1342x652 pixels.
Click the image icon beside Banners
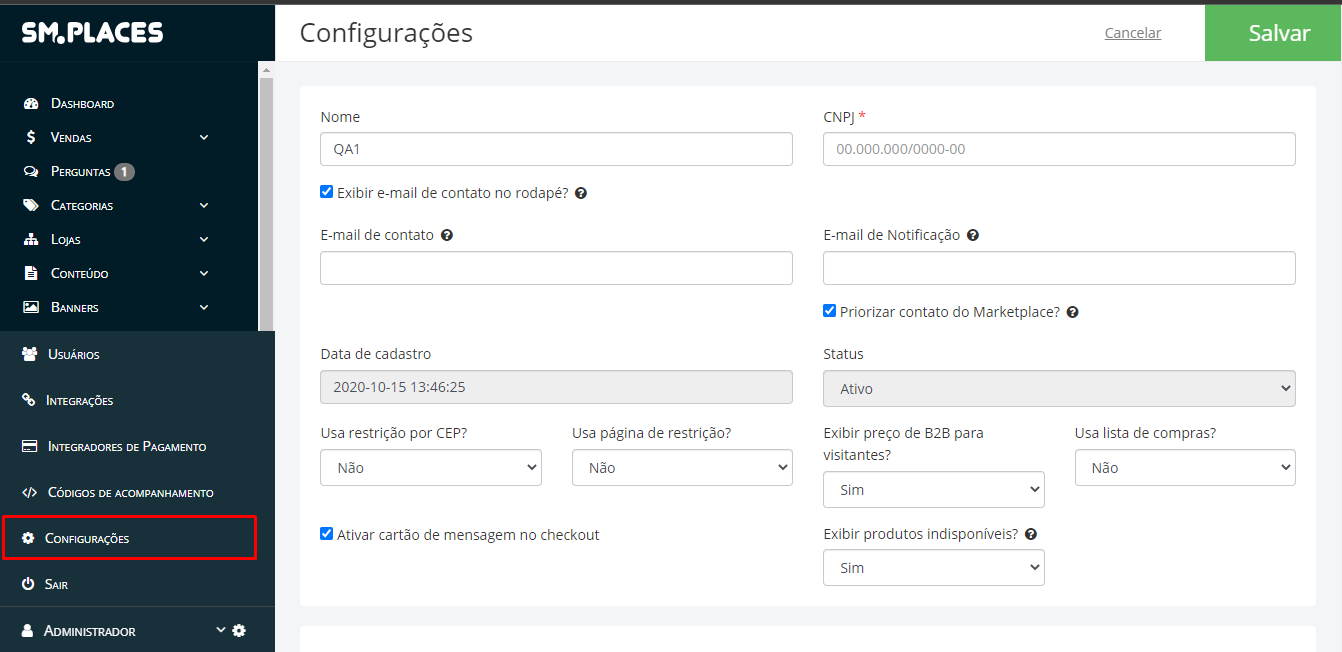click(31, 308)
